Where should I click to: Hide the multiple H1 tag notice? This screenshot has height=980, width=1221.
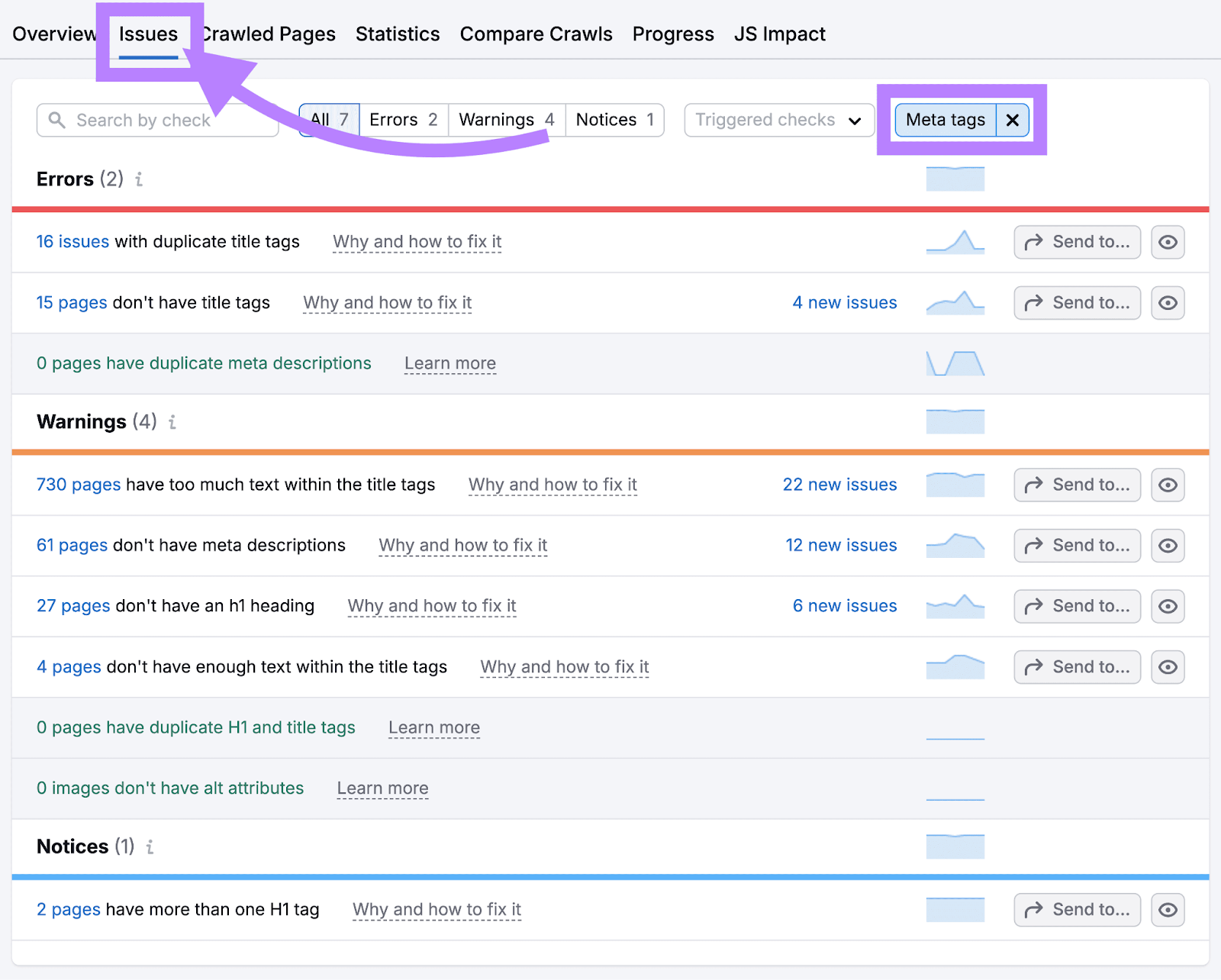(1168, 910)
